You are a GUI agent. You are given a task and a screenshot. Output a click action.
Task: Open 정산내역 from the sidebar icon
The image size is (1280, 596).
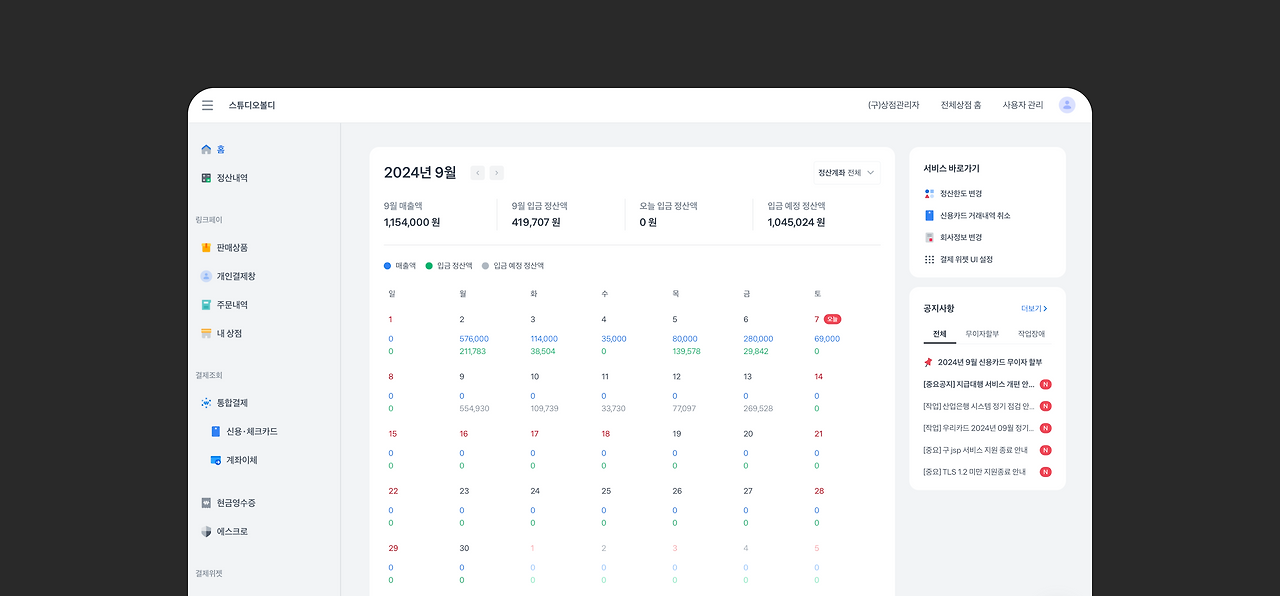[206, 178]
